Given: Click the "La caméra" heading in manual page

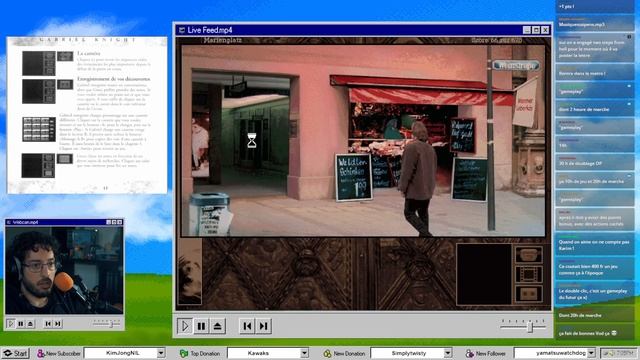Looking at the screenshot, I should [89, 53].
